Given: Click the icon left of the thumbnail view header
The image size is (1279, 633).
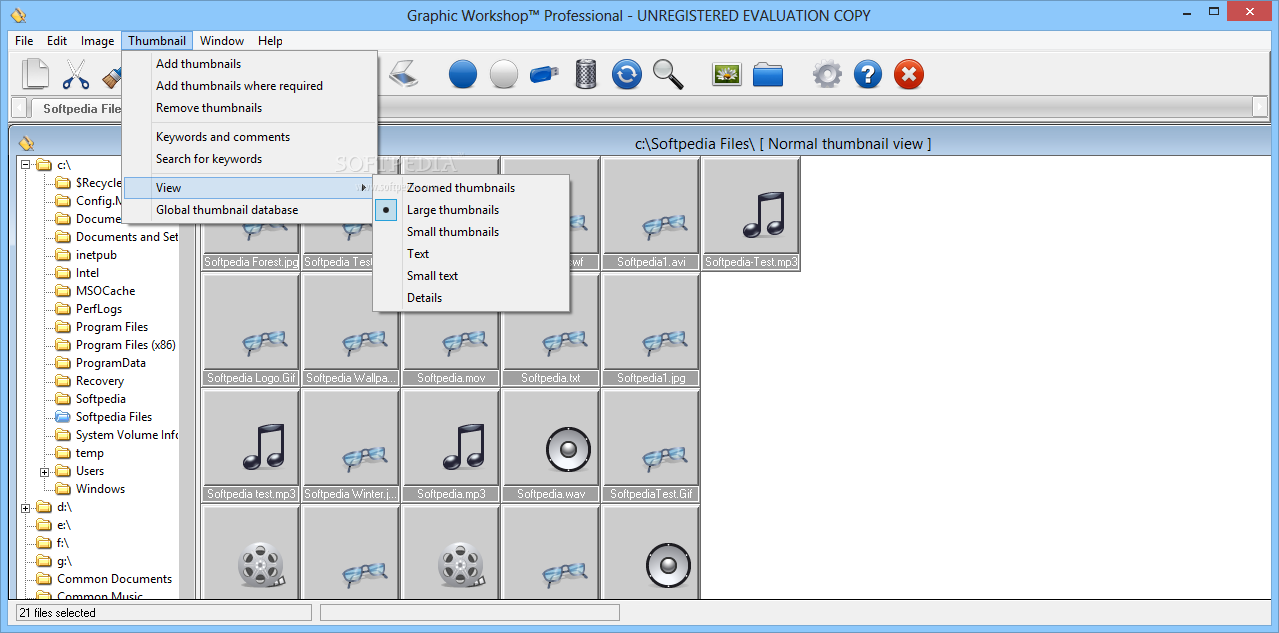Looking at the screenshot, I should coord(26,143).
